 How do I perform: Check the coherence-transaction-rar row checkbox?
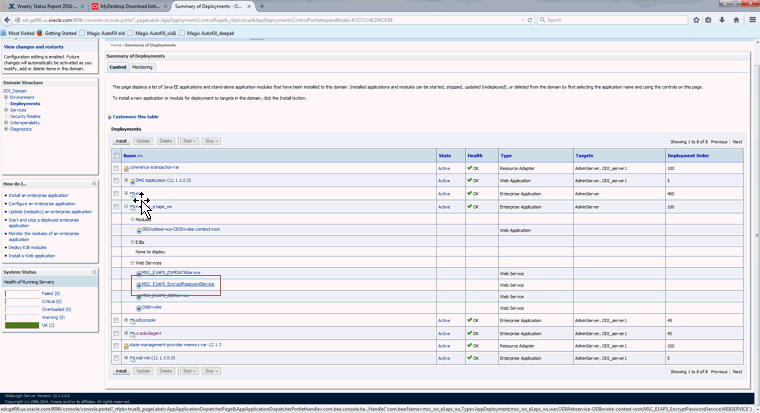[x=116, y=168]
